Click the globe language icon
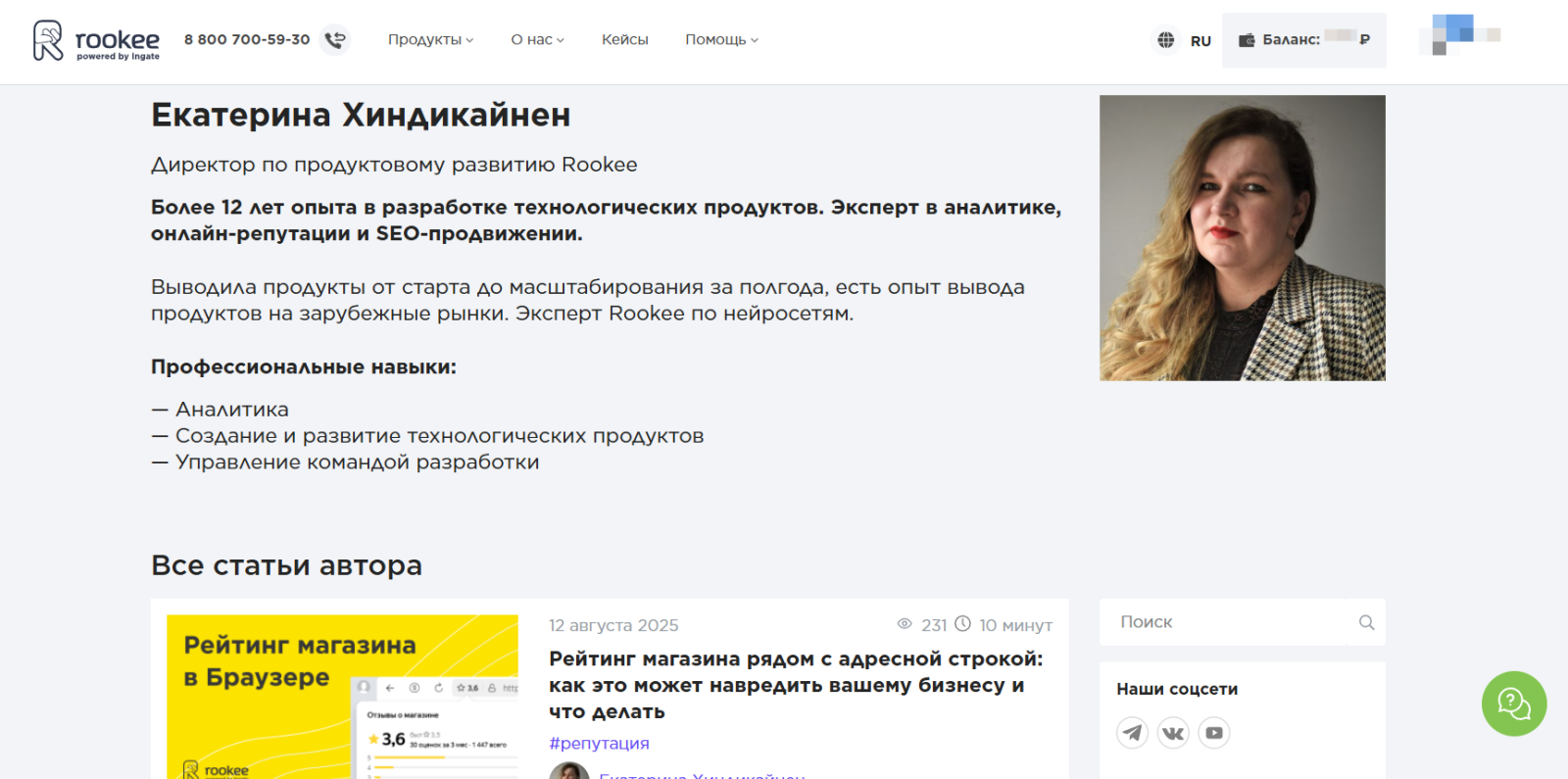This screenshot has height=779, width=1568. pos(1165,40)
